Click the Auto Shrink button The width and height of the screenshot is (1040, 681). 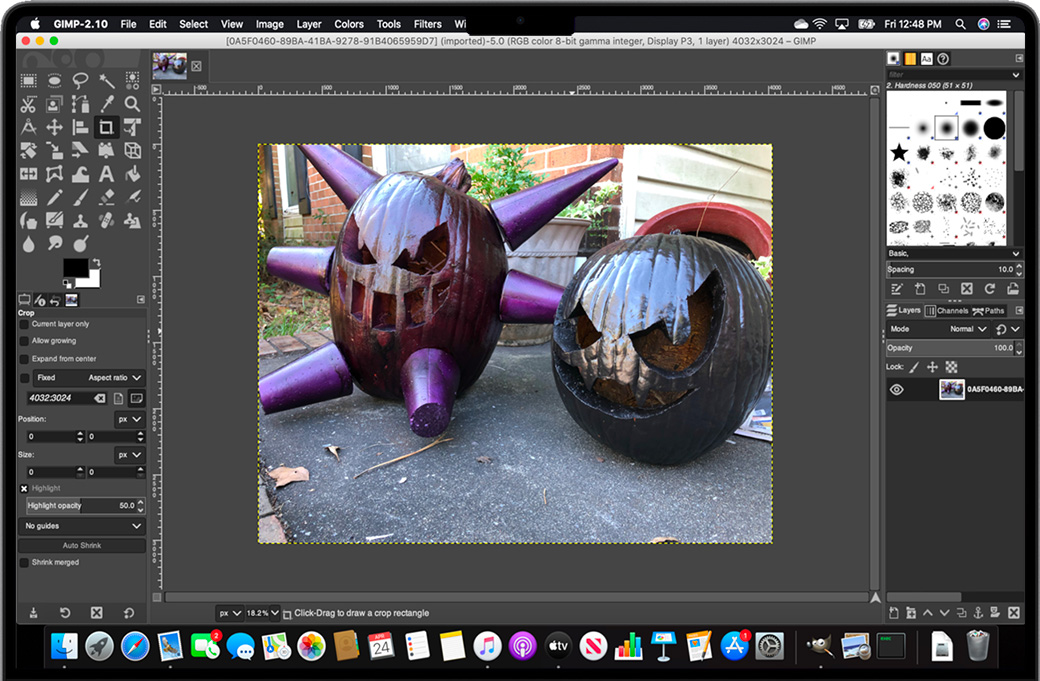click(82, 545)
